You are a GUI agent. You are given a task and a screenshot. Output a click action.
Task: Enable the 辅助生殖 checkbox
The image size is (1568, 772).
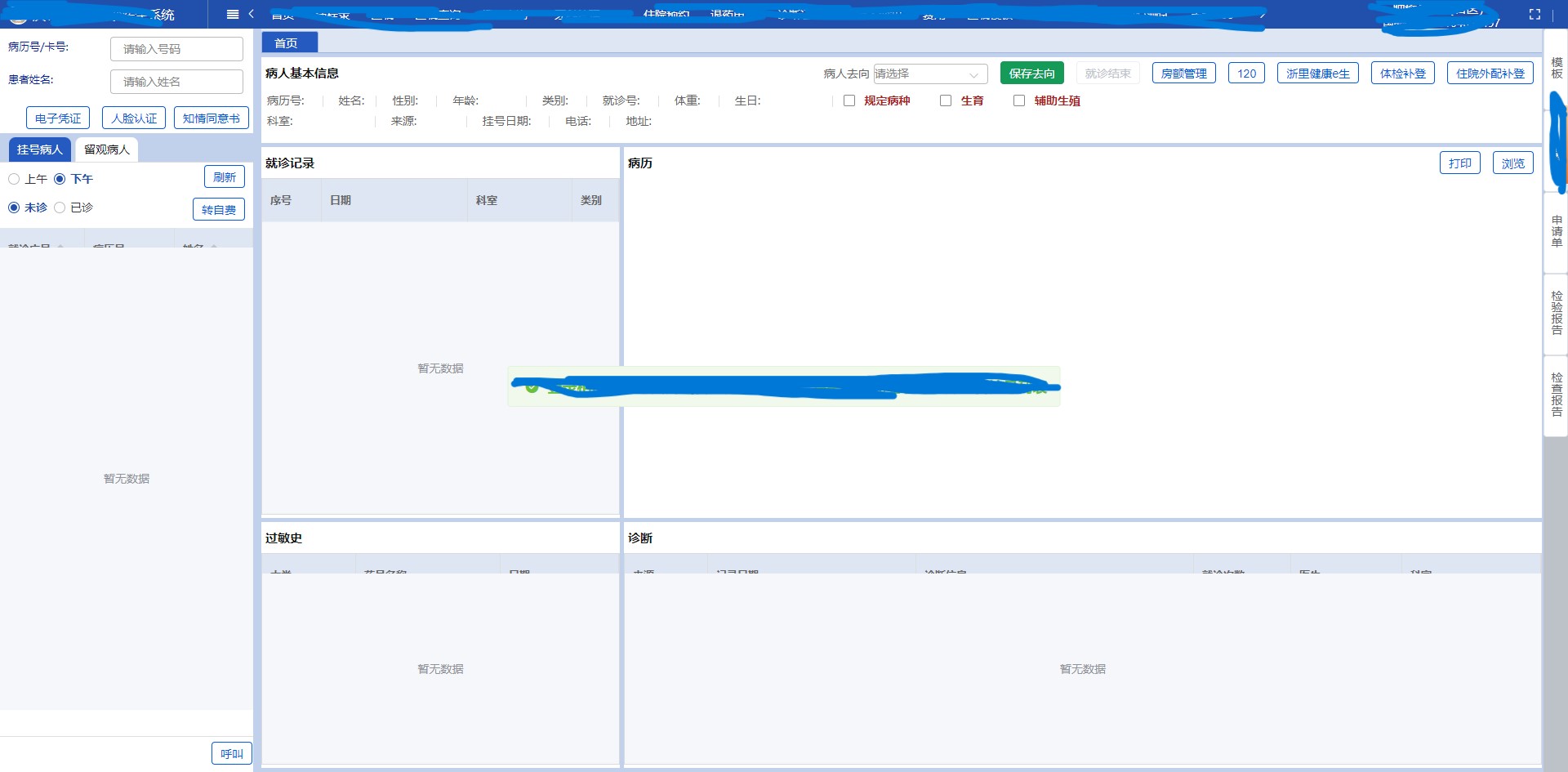click(x=1019, y=100)
